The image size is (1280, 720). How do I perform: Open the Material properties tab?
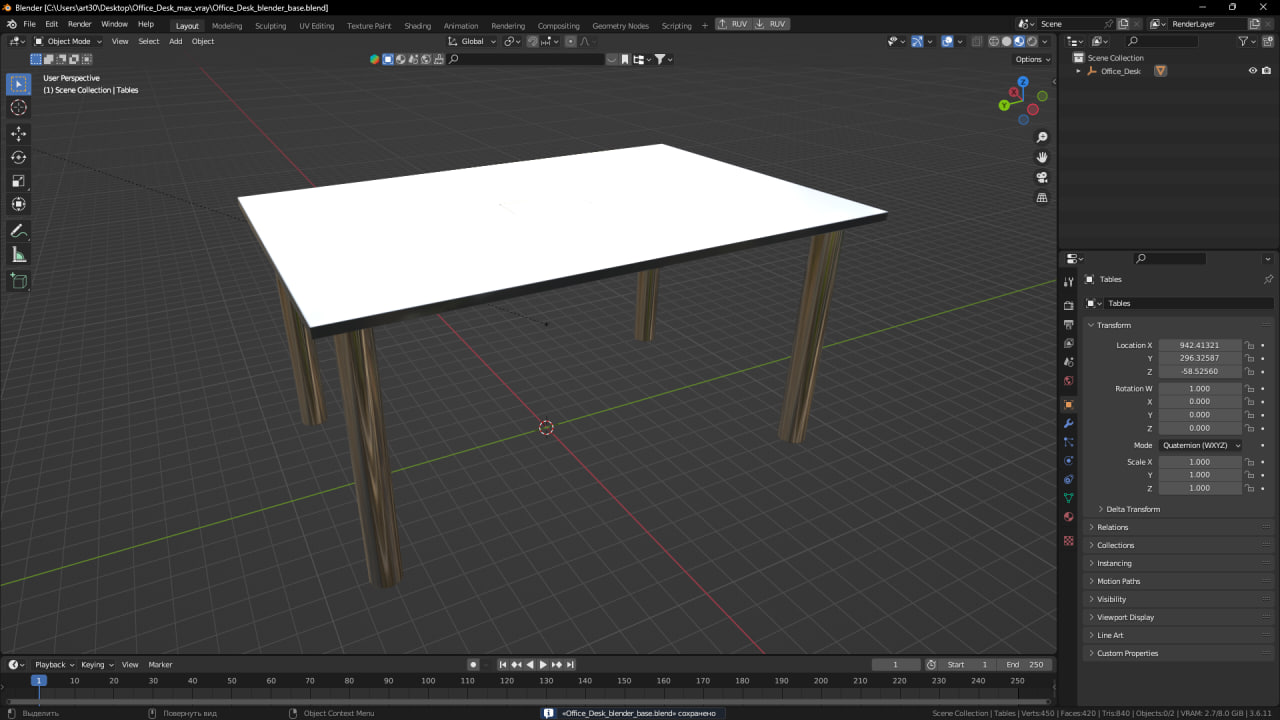point(1069,517)
